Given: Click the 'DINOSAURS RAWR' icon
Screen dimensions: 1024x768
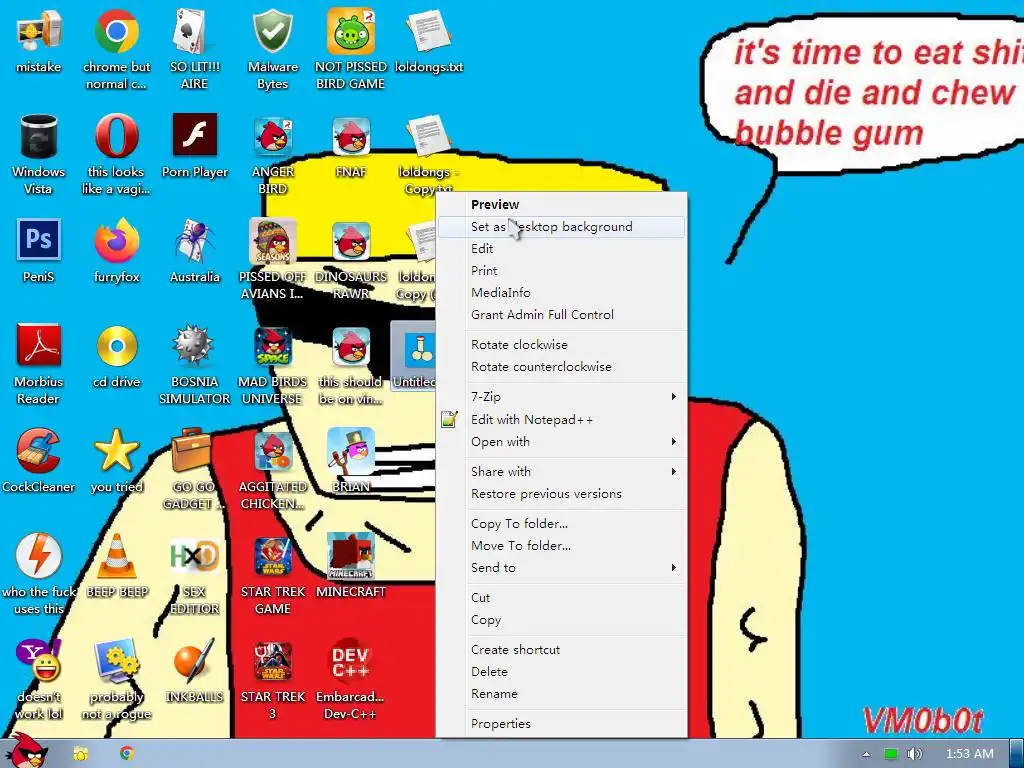Looking at the screenshot, I should [351, 259].
